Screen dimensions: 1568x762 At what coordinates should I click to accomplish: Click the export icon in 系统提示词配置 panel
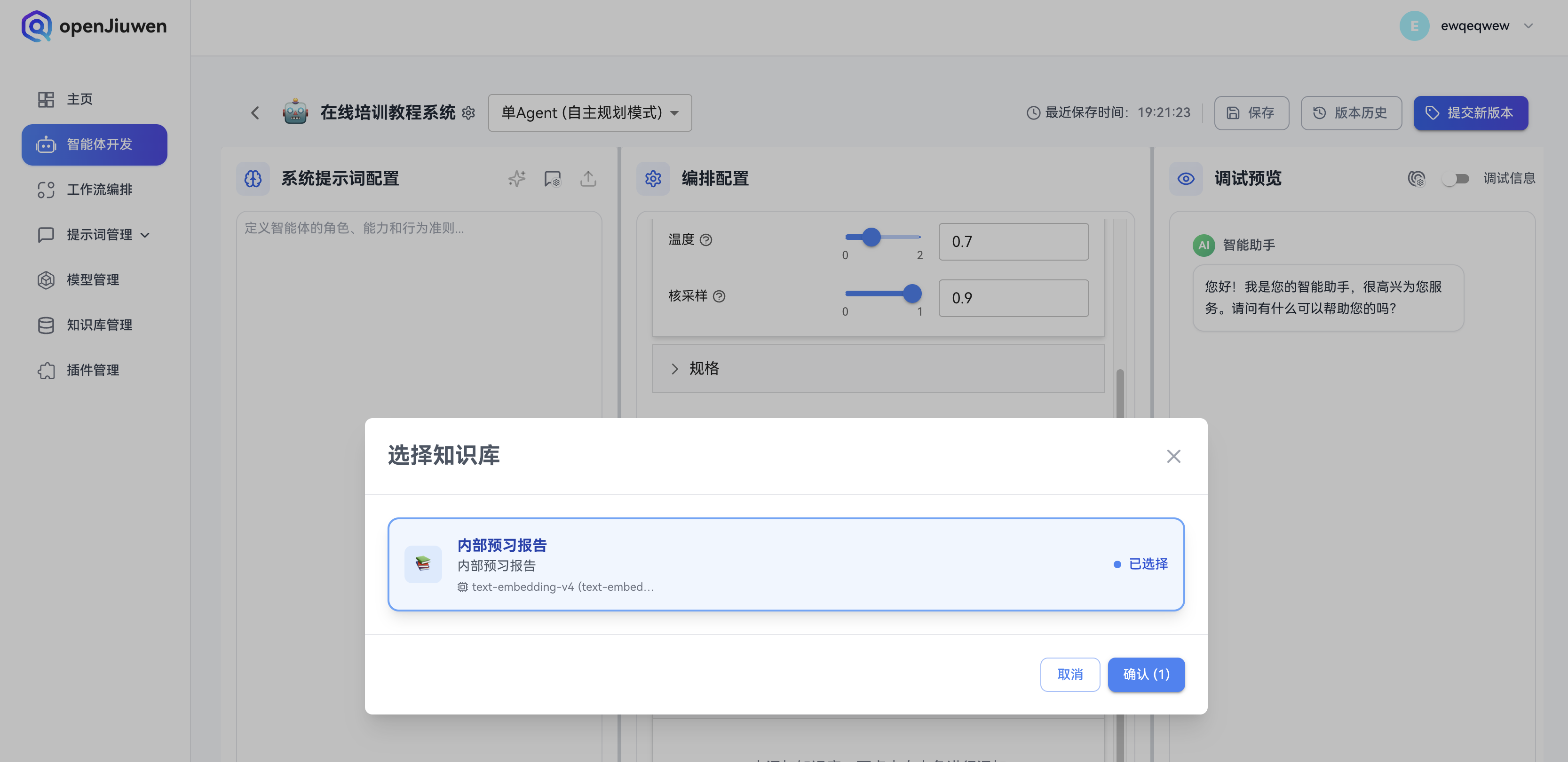click(x=587, y=178)
